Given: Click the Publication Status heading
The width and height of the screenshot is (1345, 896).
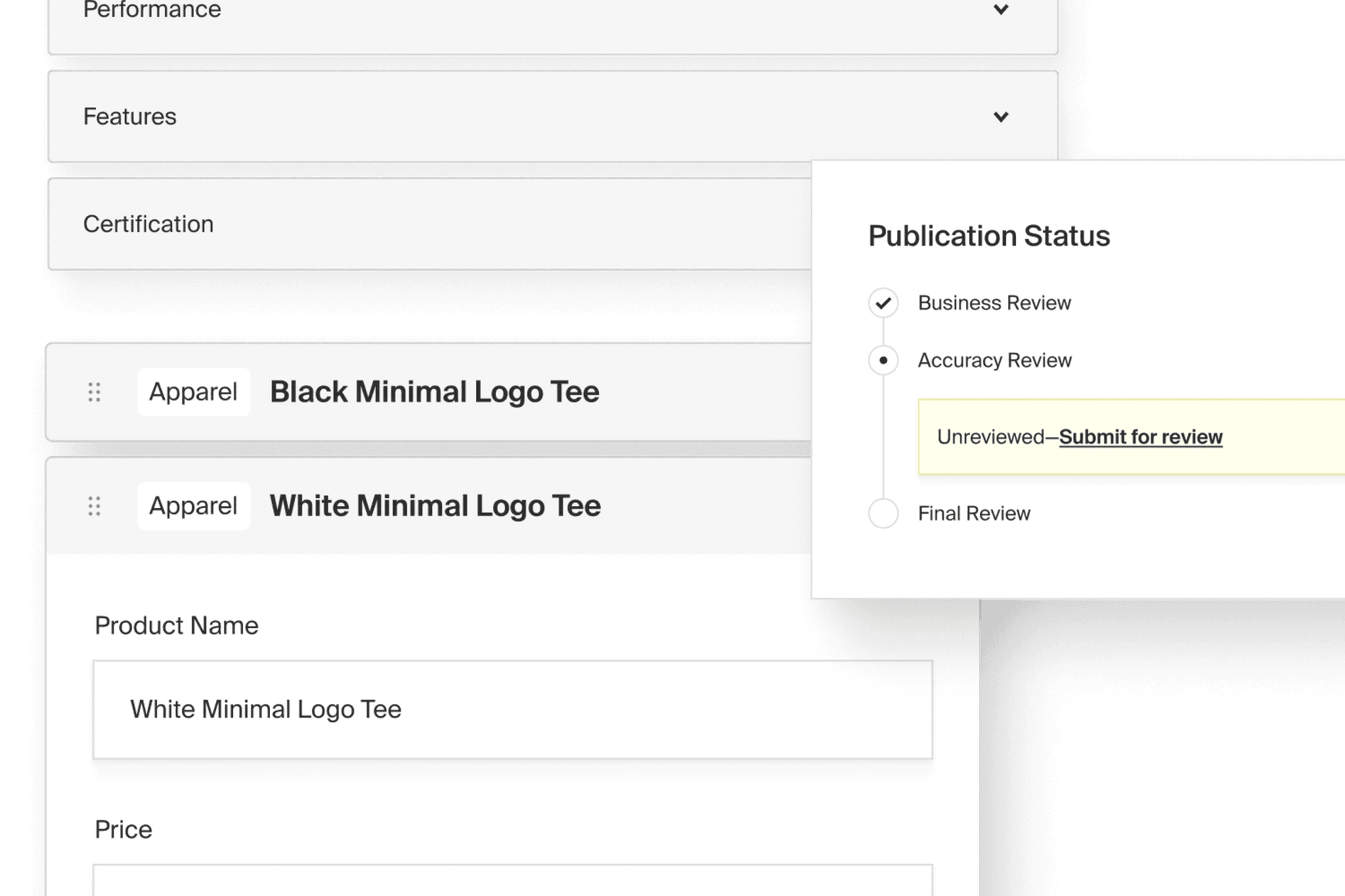Looking at the screenshot, I should click(989, 236).
